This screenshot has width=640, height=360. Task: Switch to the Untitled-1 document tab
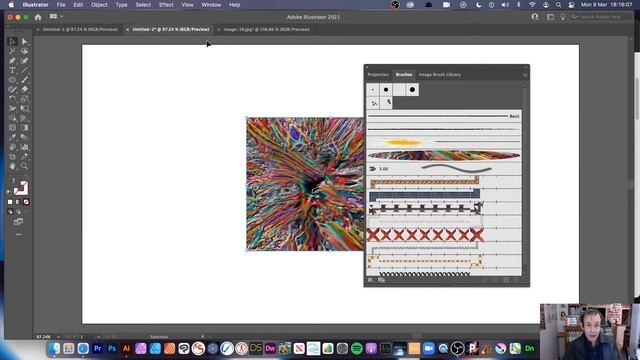click(80, 29)
